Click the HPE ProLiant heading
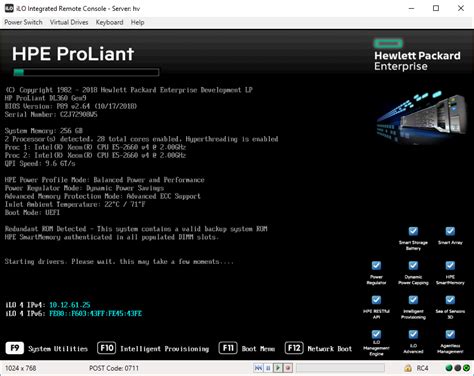 pos(73,54)
